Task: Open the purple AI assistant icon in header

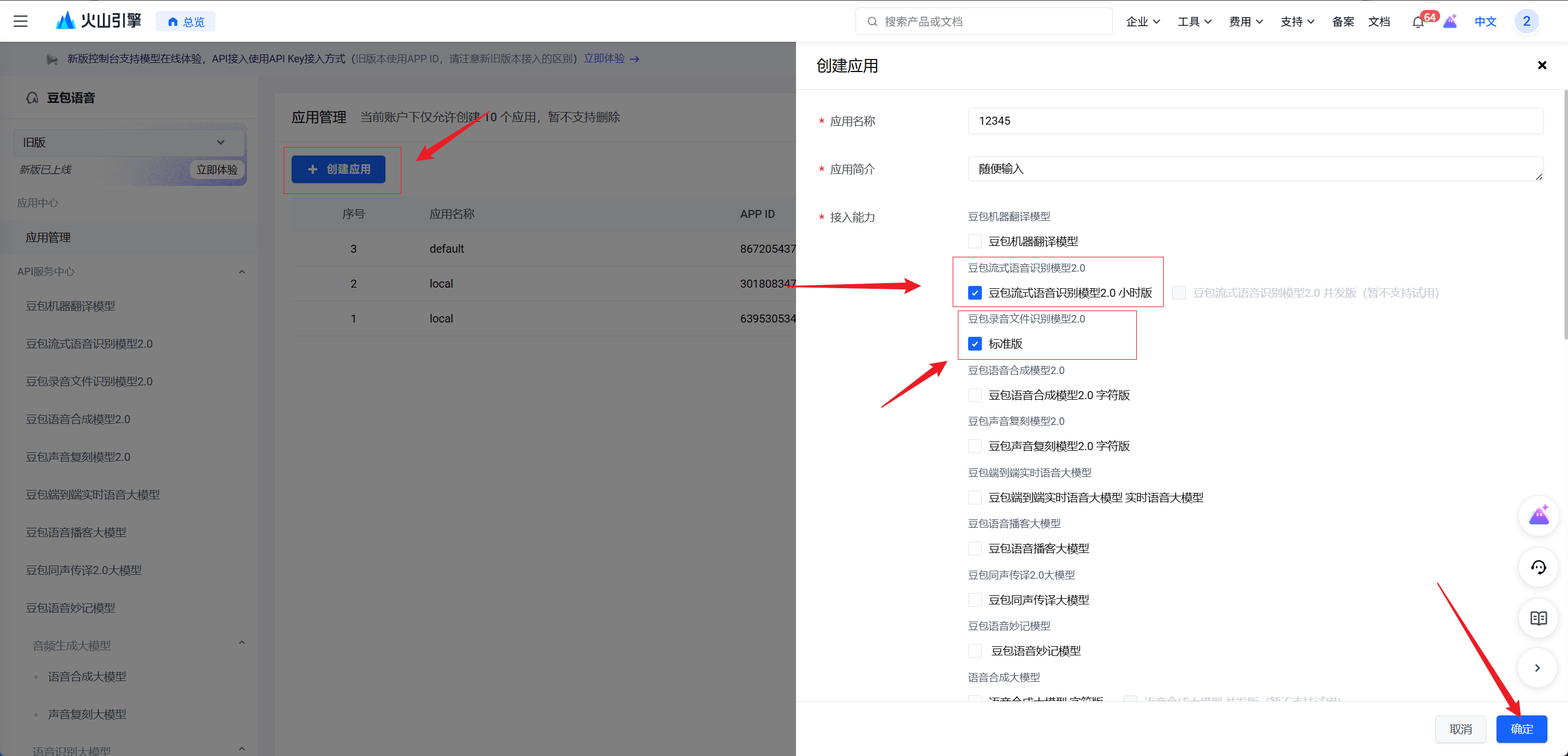Action: coord(1450,22)
